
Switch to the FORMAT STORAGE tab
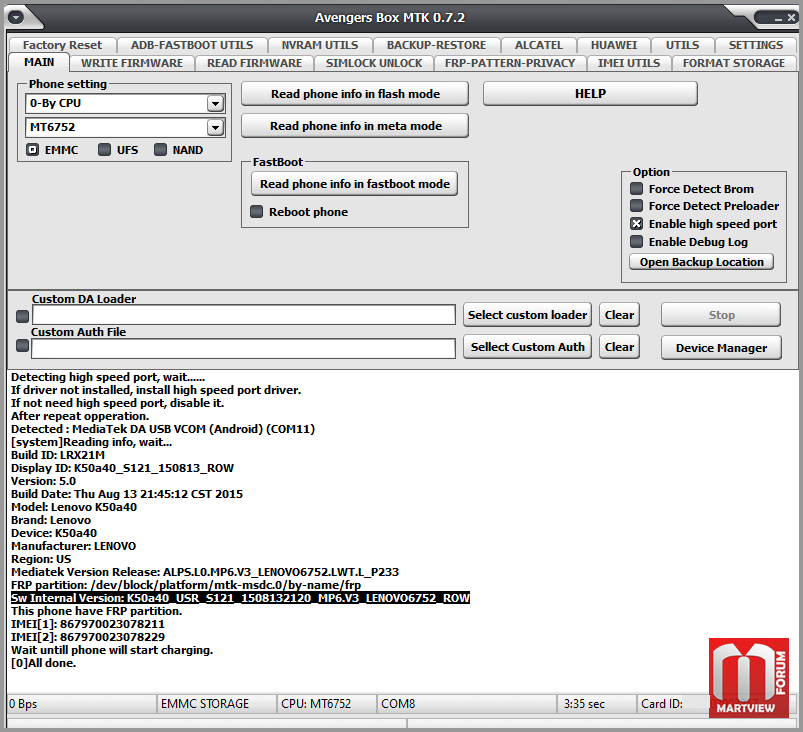(733, 63)
